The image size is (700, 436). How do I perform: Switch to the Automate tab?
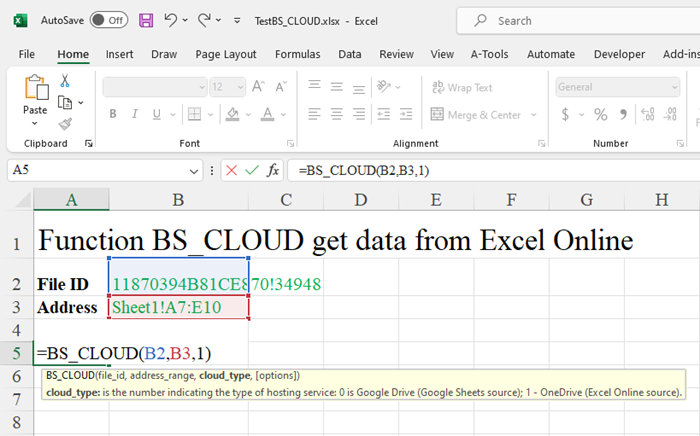(x=551, y=54)
